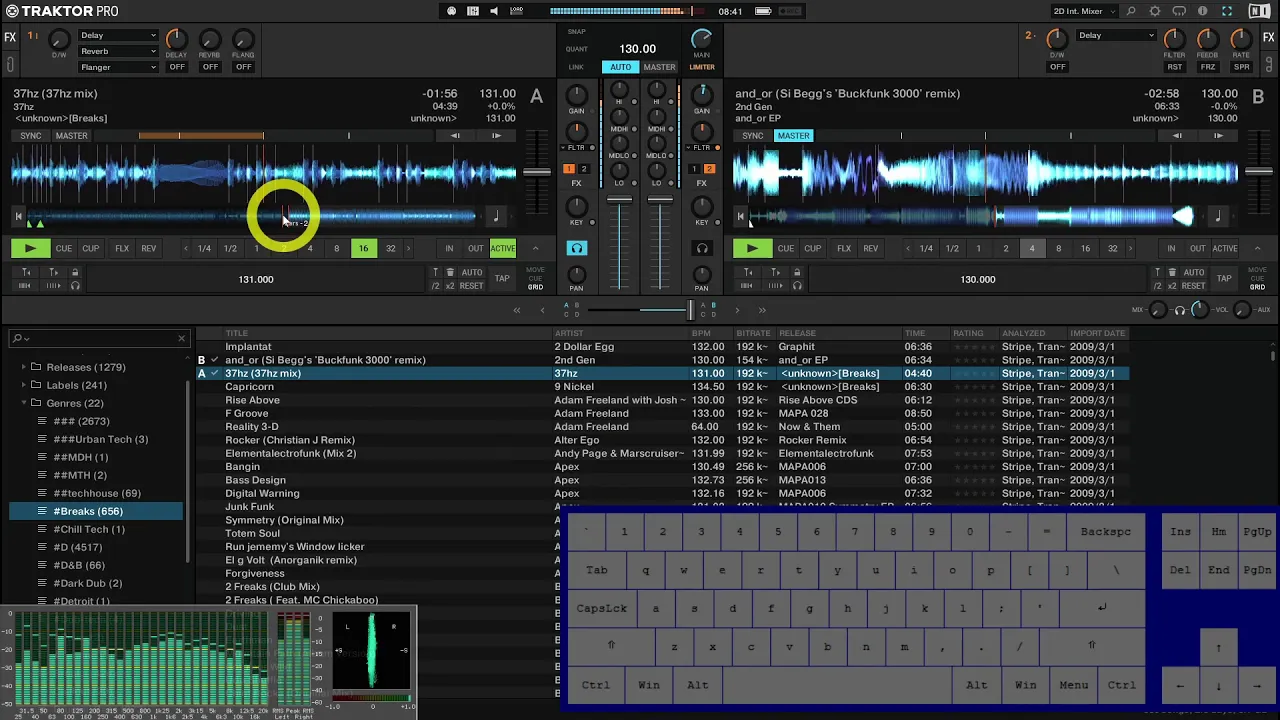Toggle fullscreen mode icon in header
The width and height of the screenshot is (1280, 720).
coord(1226,11)
